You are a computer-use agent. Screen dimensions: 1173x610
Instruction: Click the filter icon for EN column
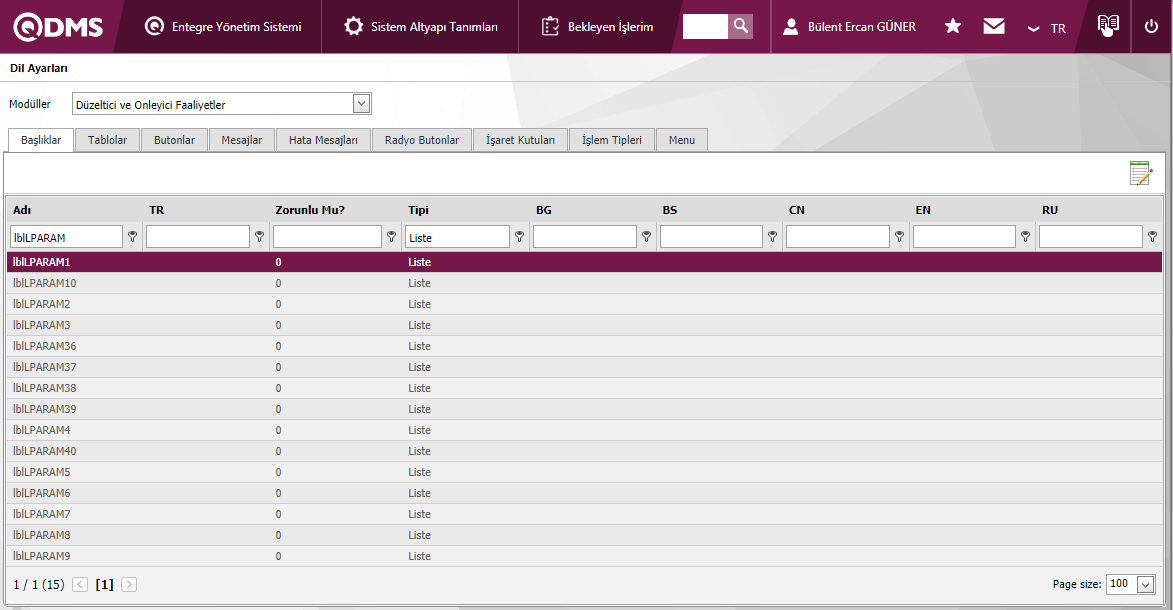coord(1025,237)
